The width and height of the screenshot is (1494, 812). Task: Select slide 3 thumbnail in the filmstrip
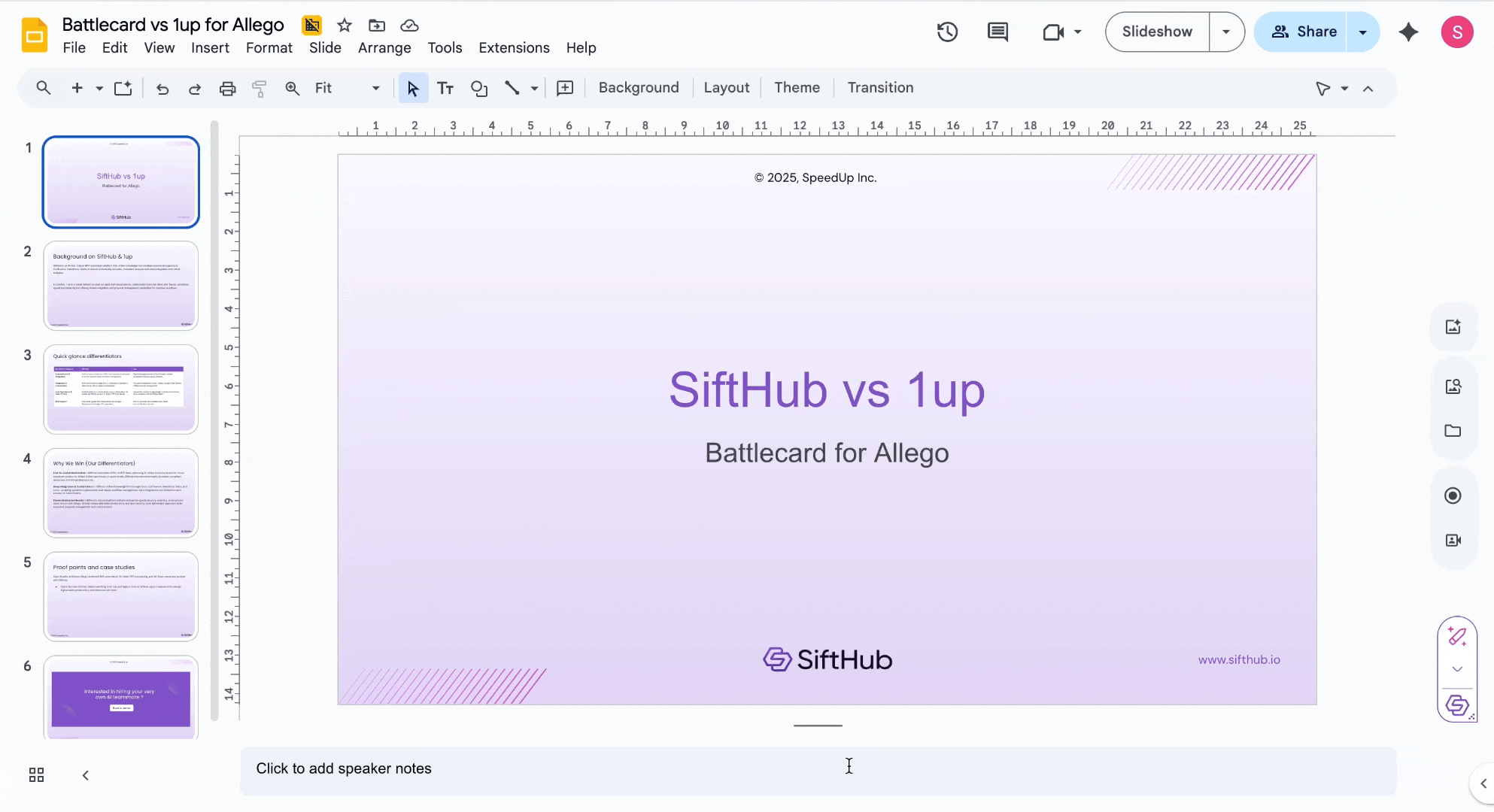pos(120,389)
